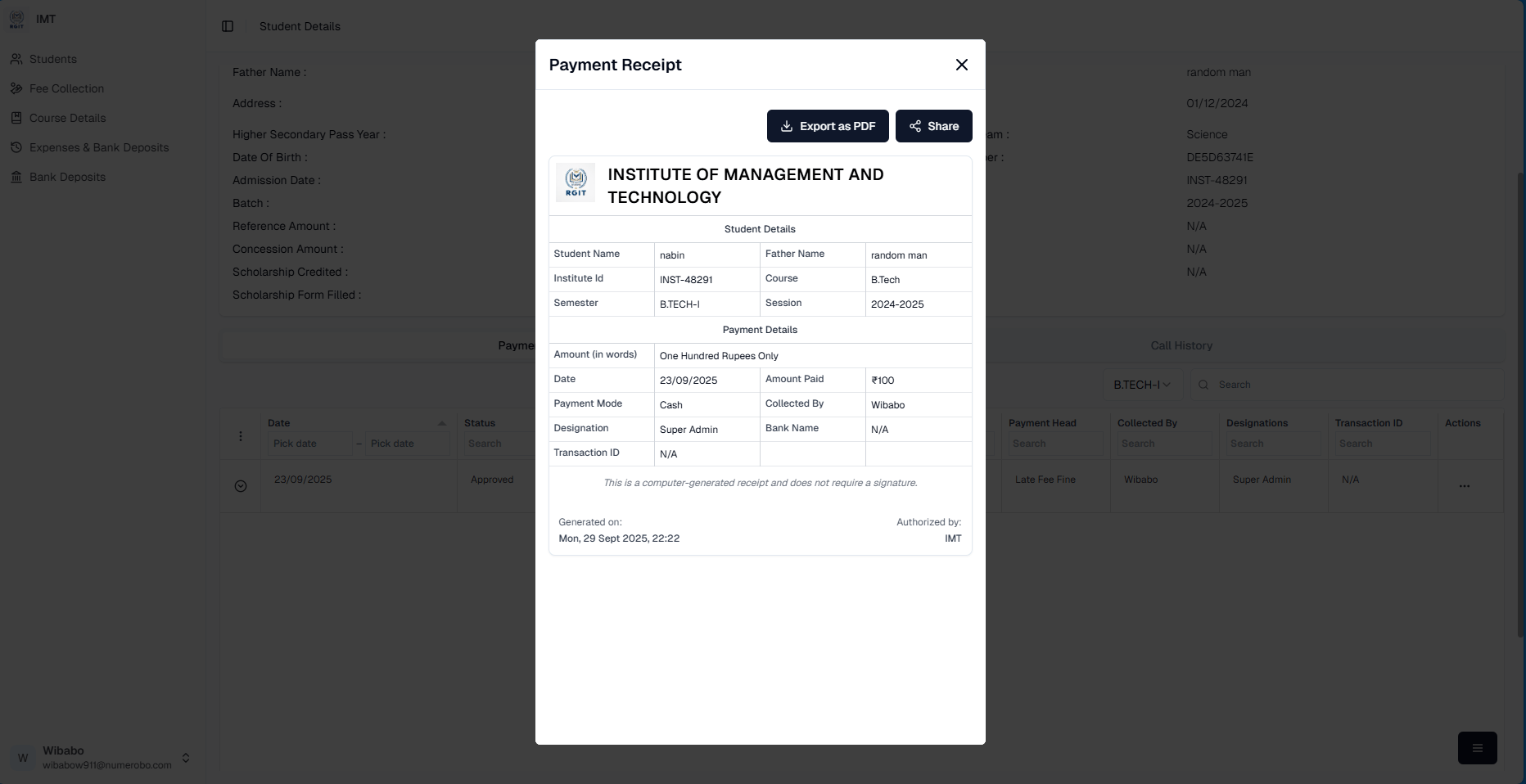This screenshot has width=1526, height=784.
Task: Click the IMT logo in sidebar
Action: [x=16, y=20]
